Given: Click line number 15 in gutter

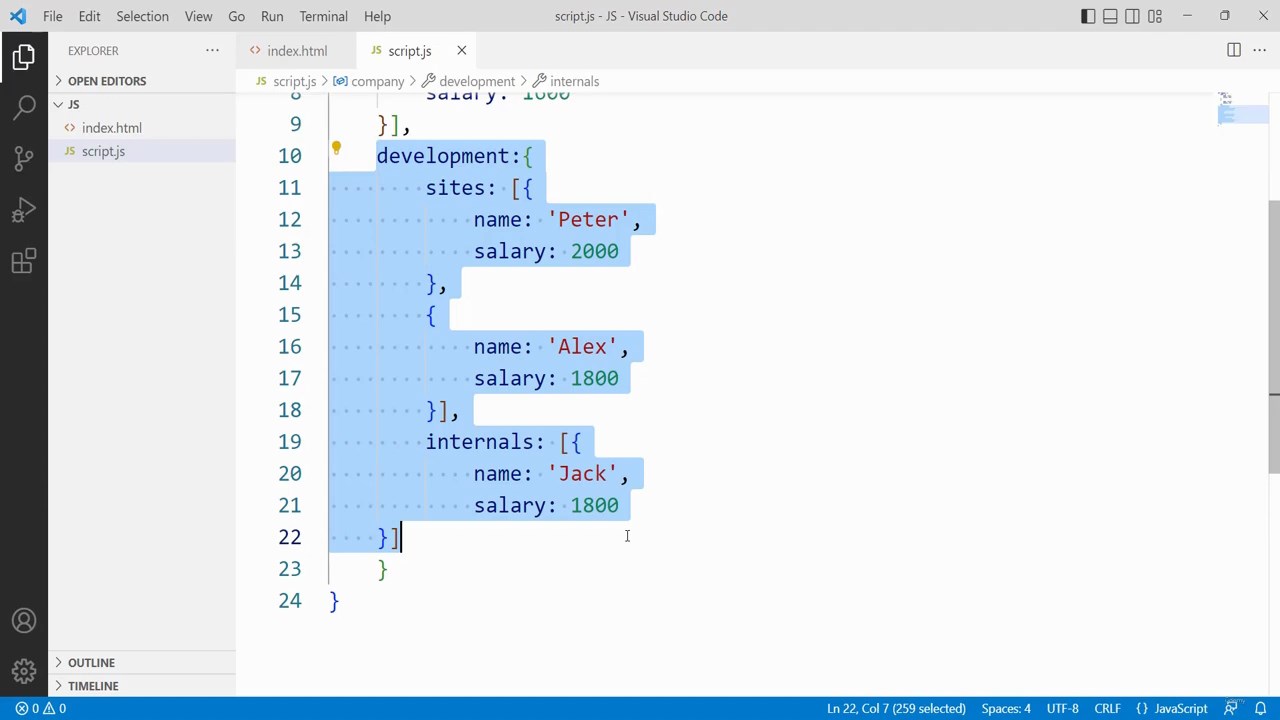Looking at the screenshot, I should coord(289,315).
